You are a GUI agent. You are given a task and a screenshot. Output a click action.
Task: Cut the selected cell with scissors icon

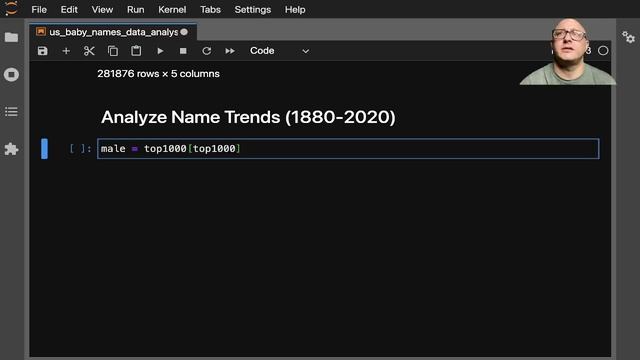[89, 51]
